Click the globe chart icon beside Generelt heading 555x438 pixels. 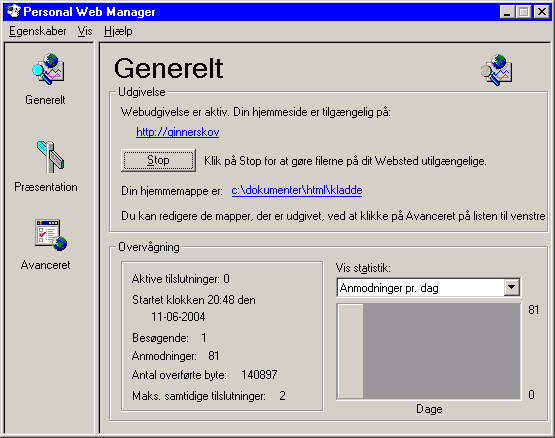tap(496, 70)
